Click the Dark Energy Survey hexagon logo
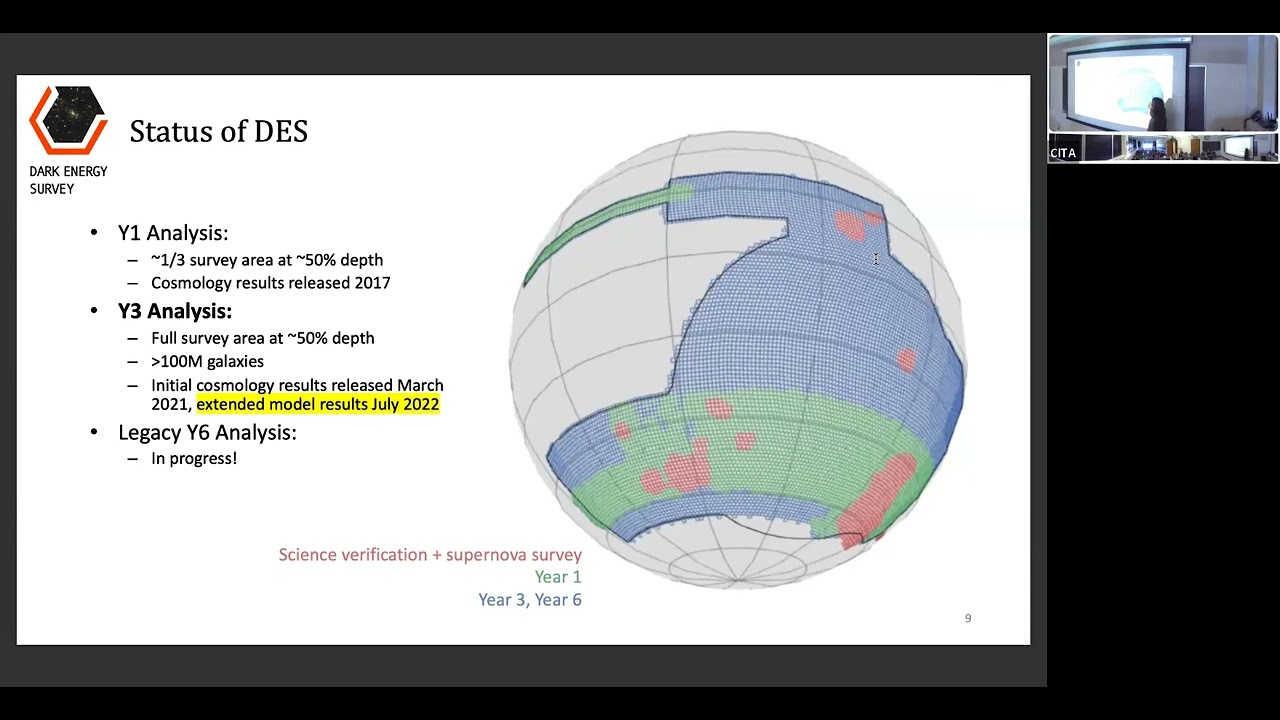This screenshot has height=720, width=1280. click(x=68, y=120)
